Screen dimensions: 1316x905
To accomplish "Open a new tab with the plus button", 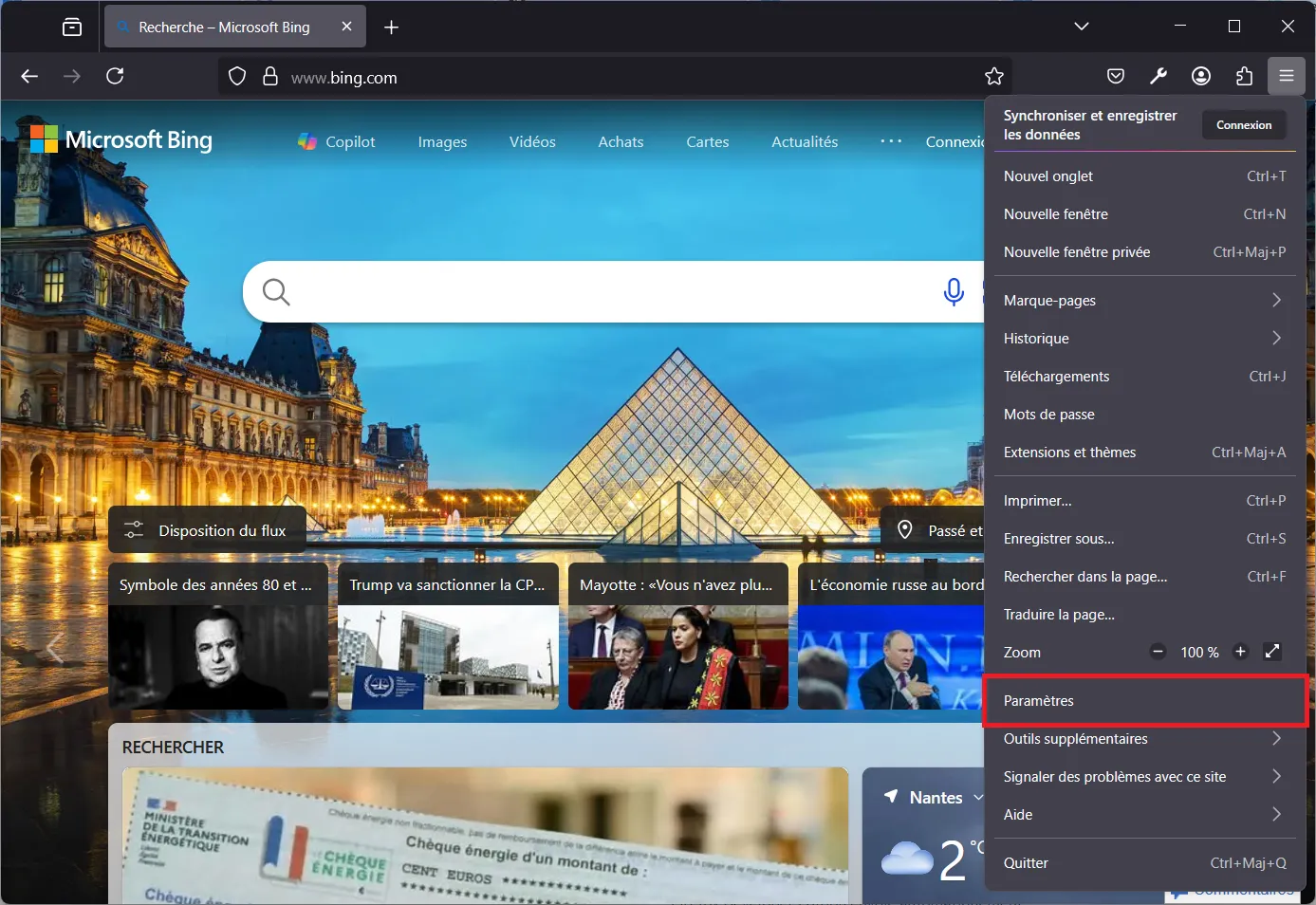I will (x=391, y=28).
